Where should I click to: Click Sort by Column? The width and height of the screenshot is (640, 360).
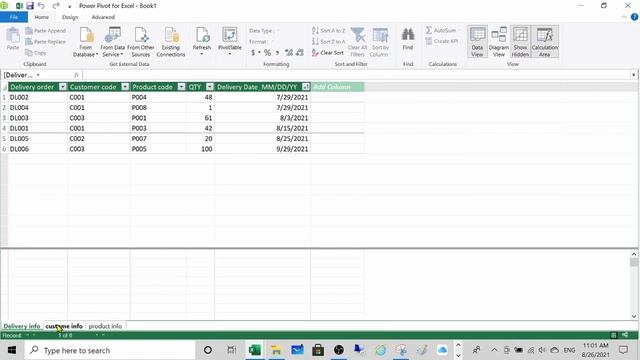tap(380, 42)
